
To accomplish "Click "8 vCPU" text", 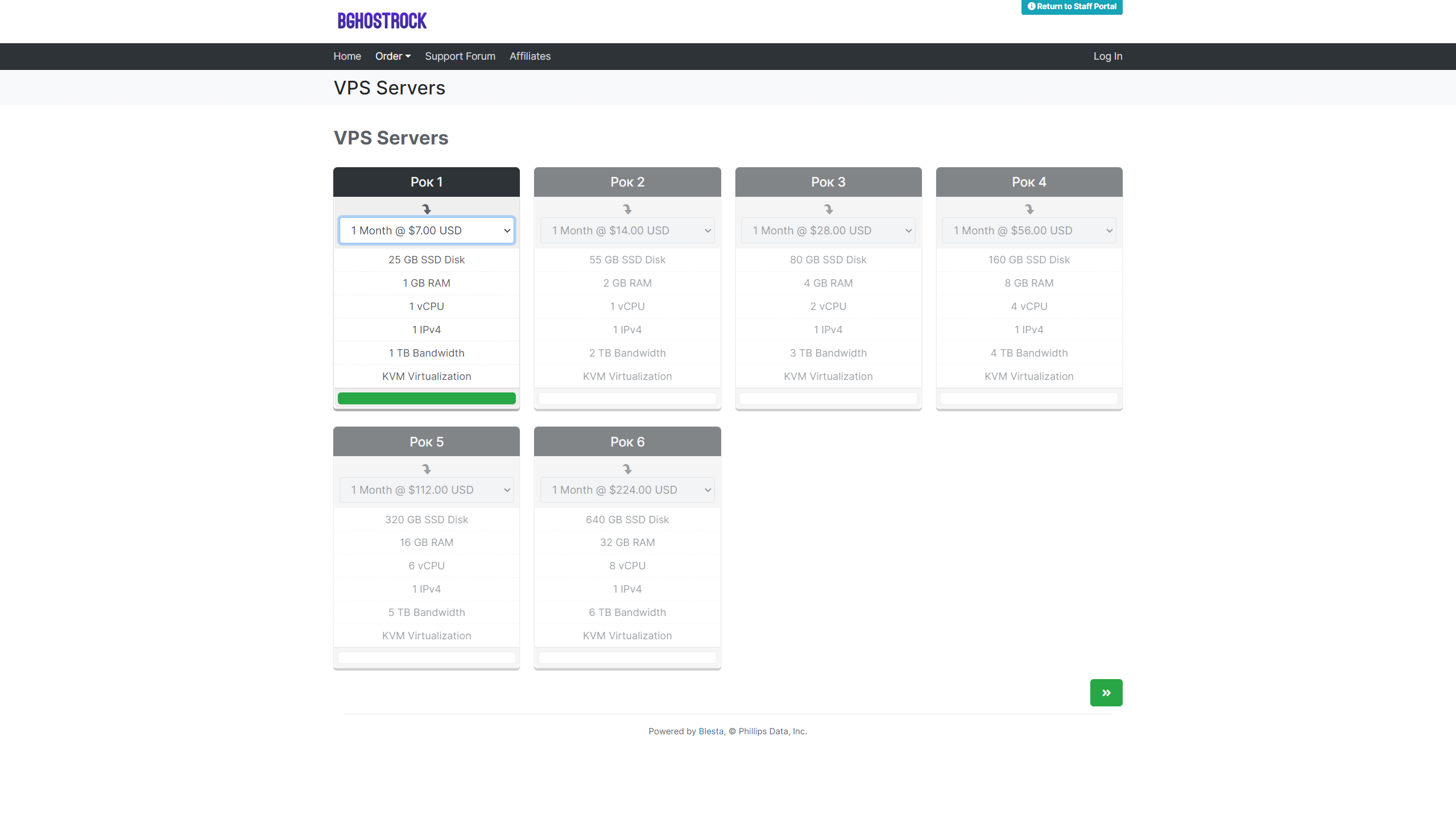I will click(627, 566).
